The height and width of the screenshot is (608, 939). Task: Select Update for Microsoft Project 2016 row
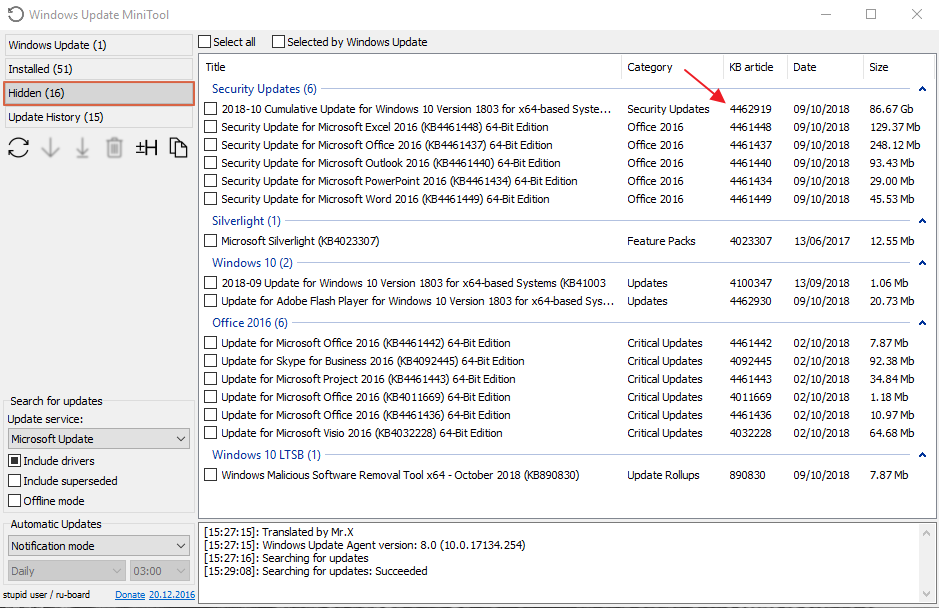click(566, 379)
